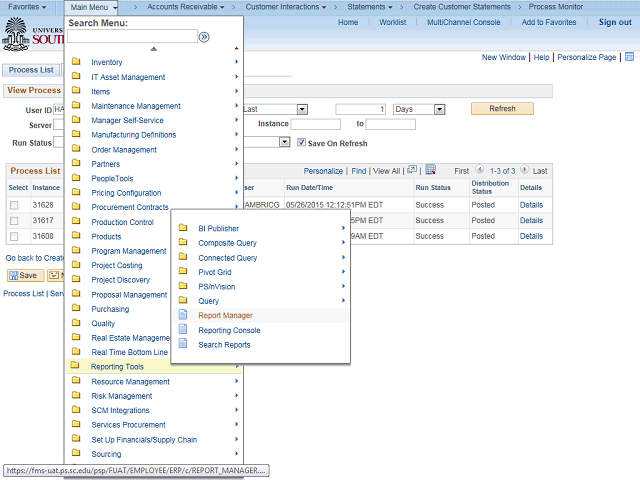Toggle the Save On Refresh checkbox
The height and width of the screenshot is (480, 640).
301,143
